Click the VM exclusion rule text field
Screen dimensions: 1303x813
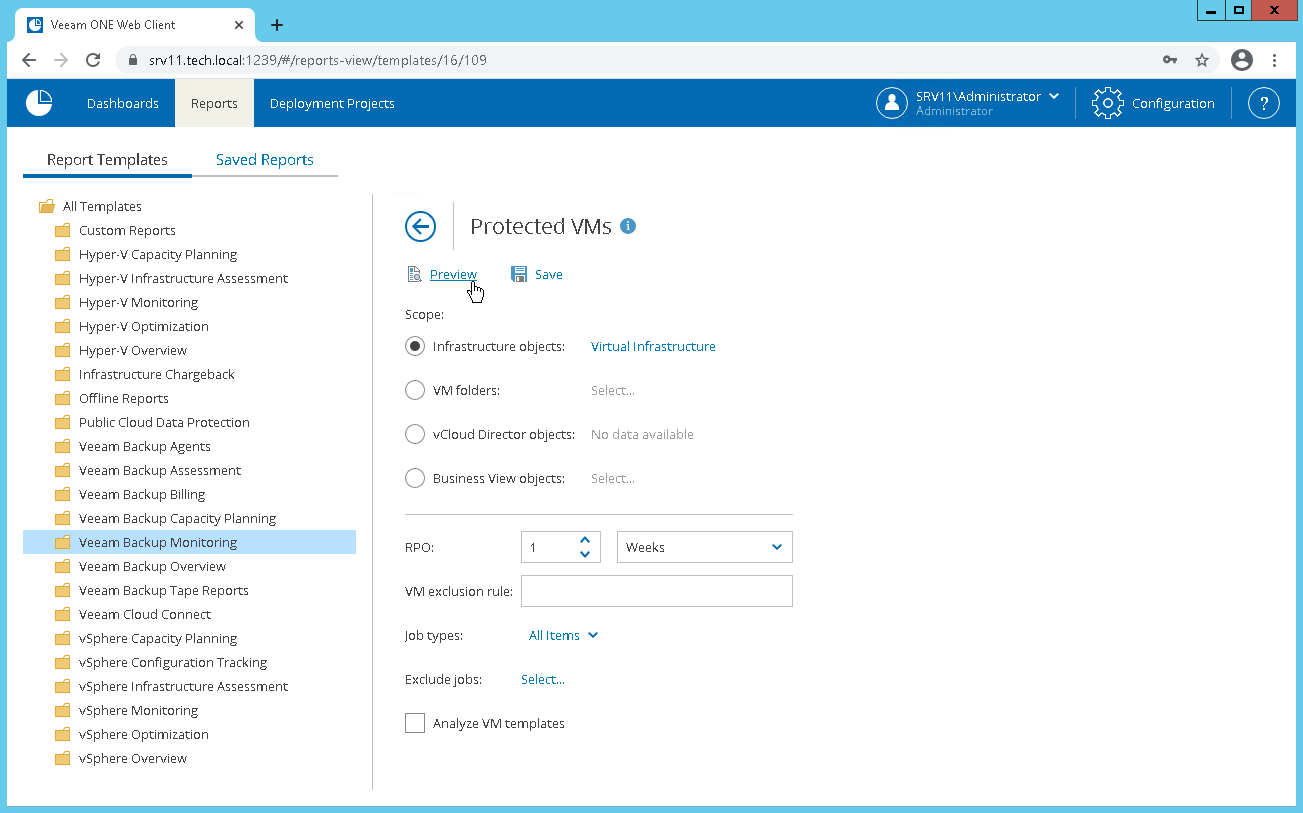[x=657, y=591]
